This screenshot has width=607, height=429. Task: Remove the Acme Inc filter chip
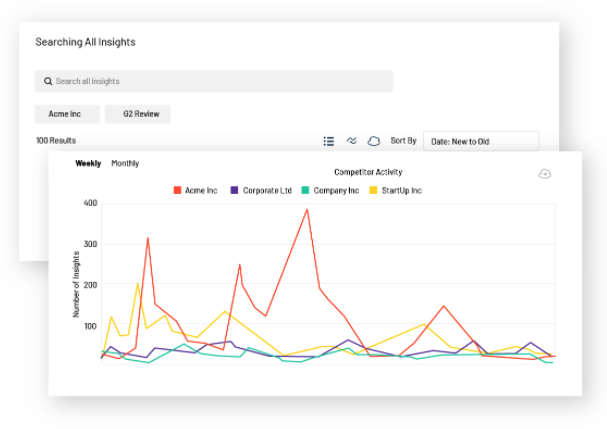click(x=67, y=114)
